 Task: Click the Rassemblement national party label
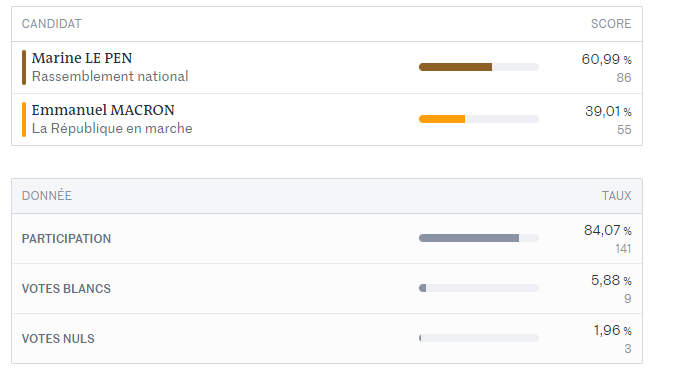click(x=110, y=76)
